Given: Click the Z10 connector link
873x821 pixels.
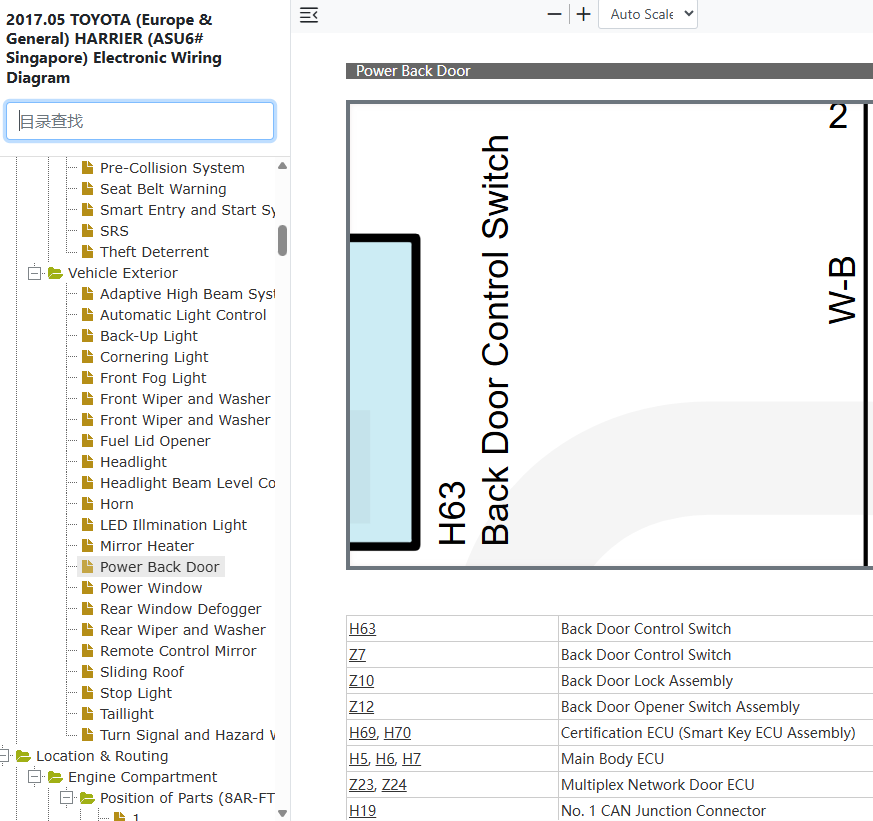Looking at the screenshot, I should pos(361,681).
